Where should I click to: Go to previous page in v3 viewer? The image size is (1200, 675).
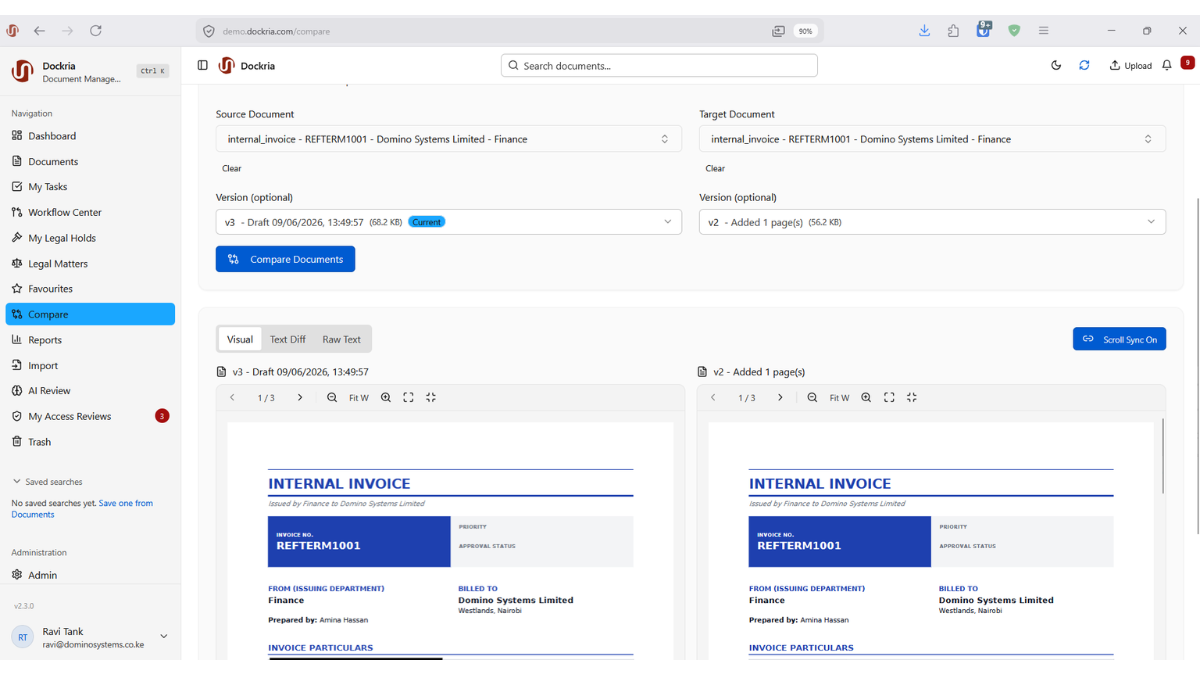click(232, 397)
